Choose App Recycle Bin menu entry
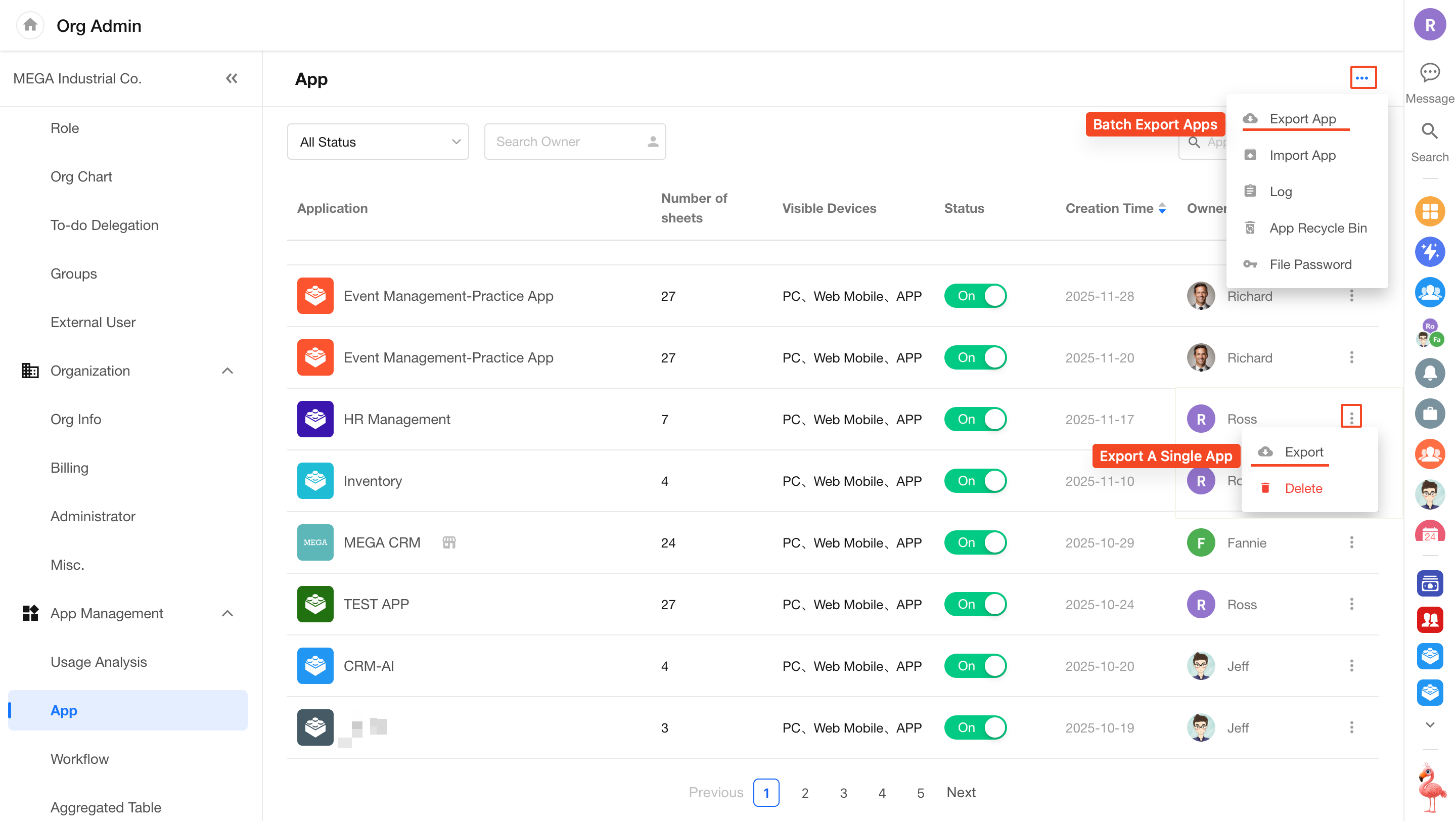The height and width of the screenshot is (821, 1456). click(1317, 229)
